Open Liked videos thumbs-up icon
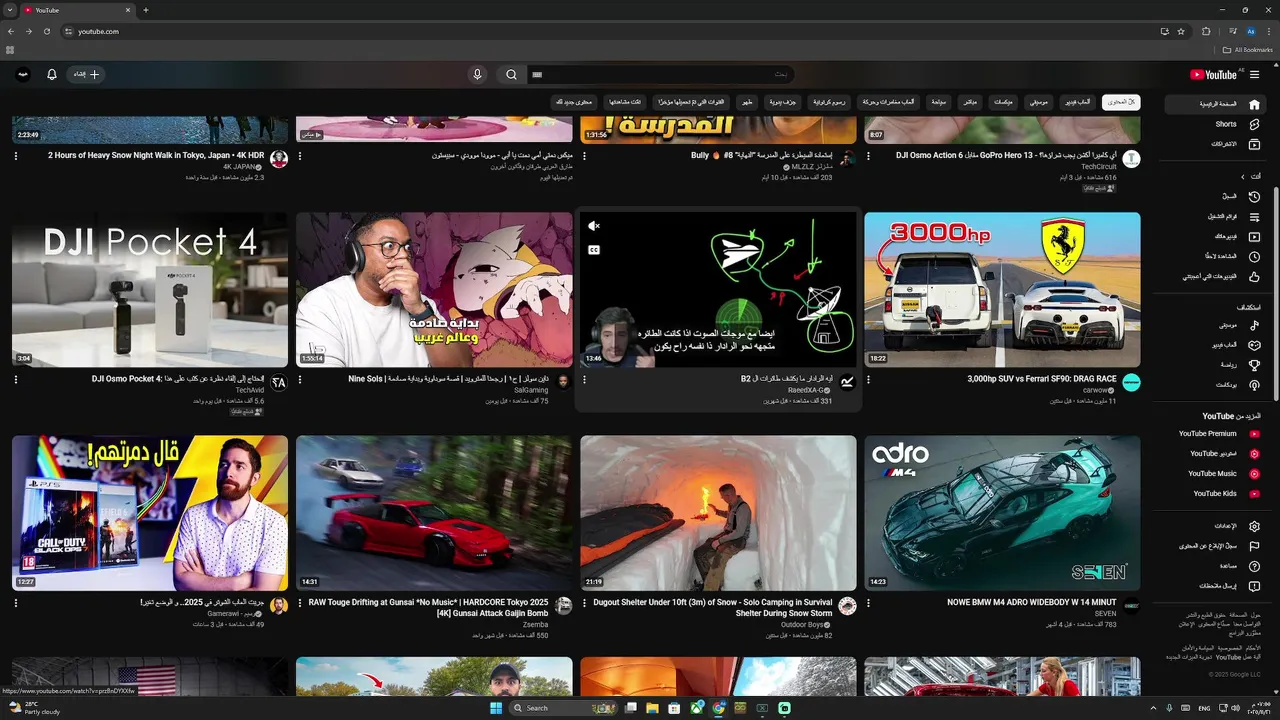Screen dimensions: 1280x720 click(x=1254, y=277)
